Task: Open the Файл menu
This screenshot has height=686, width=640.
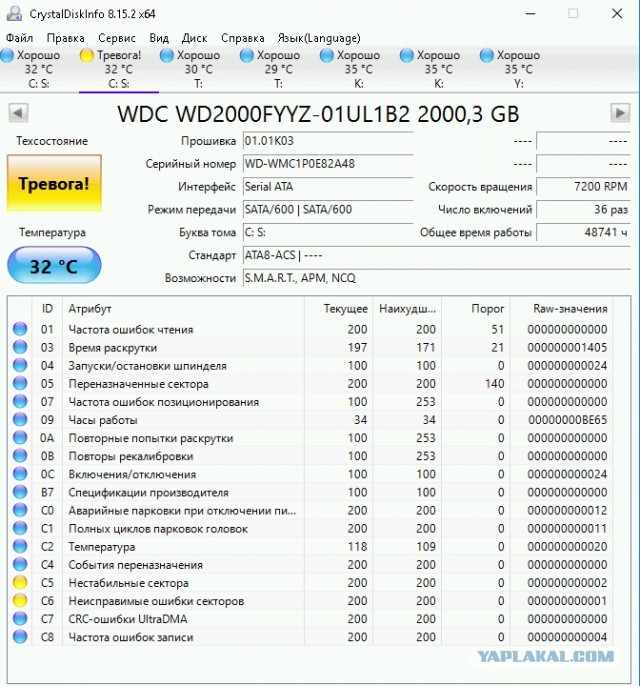Action: (x=19, y=38)
